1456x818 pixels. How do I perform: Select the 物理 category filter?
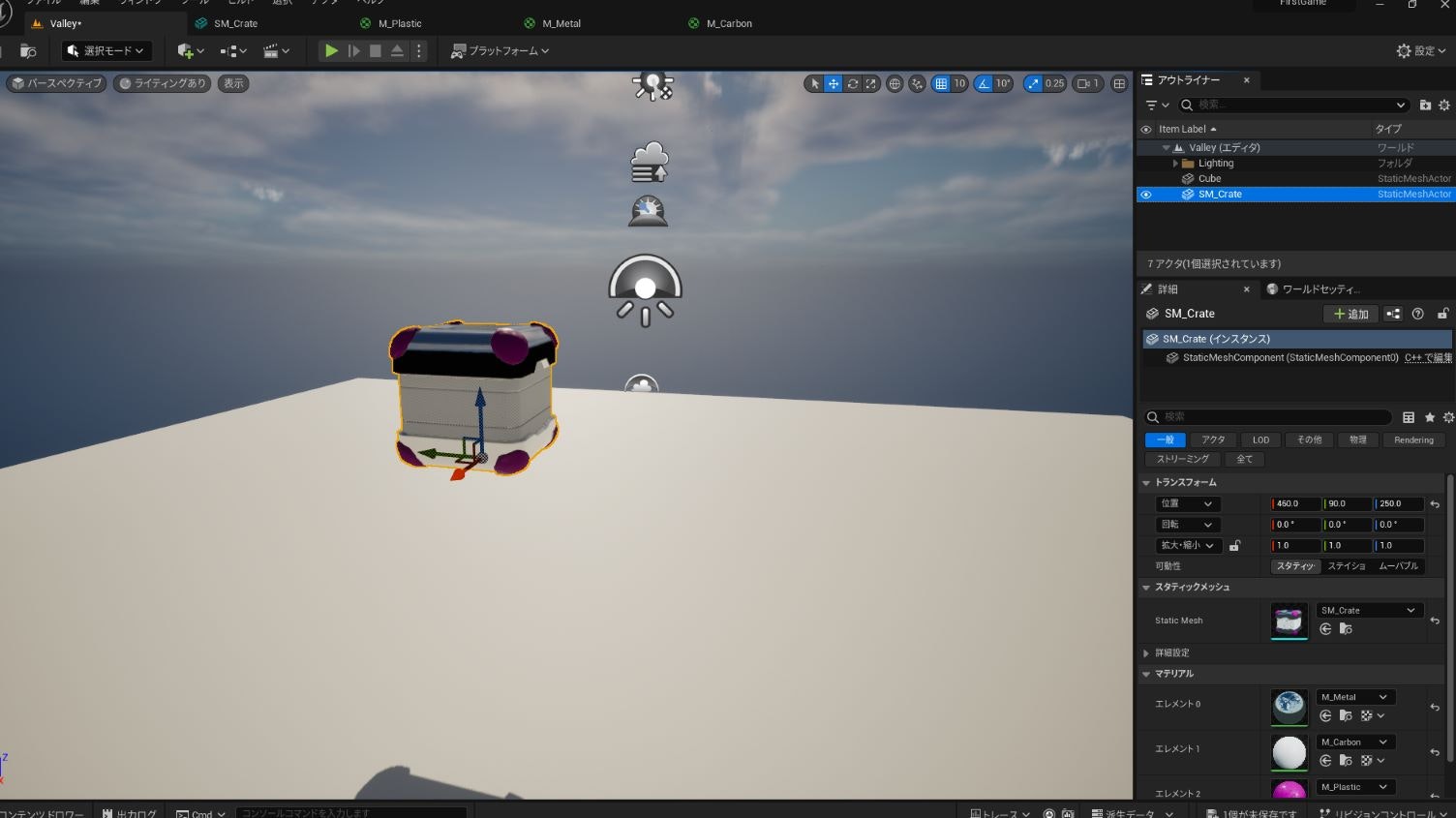coord(1358,440)
